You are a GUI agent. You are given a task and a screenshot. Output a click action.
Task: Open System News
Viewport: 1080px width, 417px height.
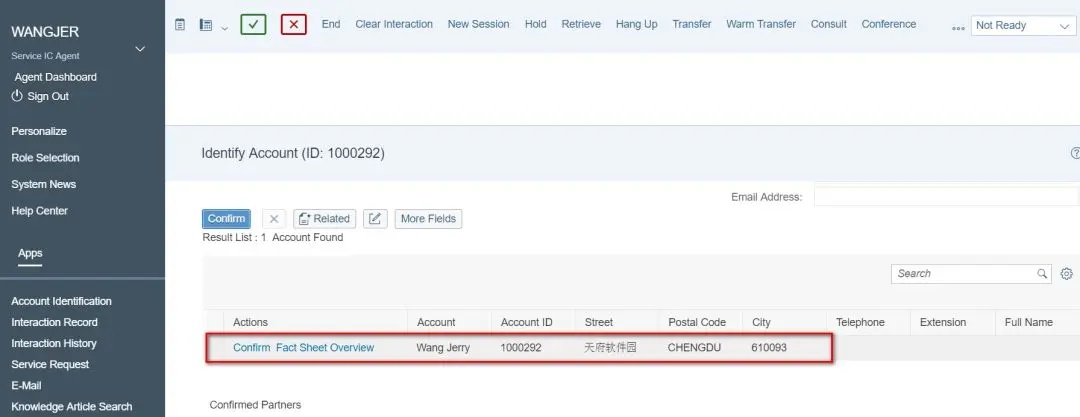43,184
